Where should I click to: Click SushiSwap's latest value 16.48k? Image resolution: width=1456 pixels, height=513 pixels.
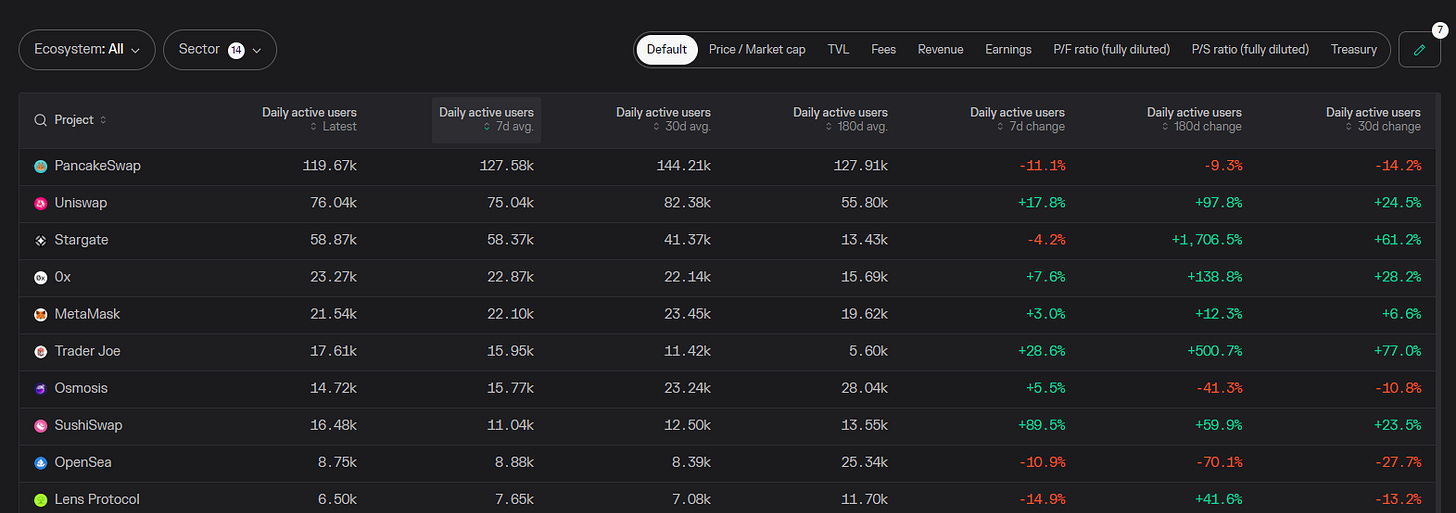tap(333, 425)
